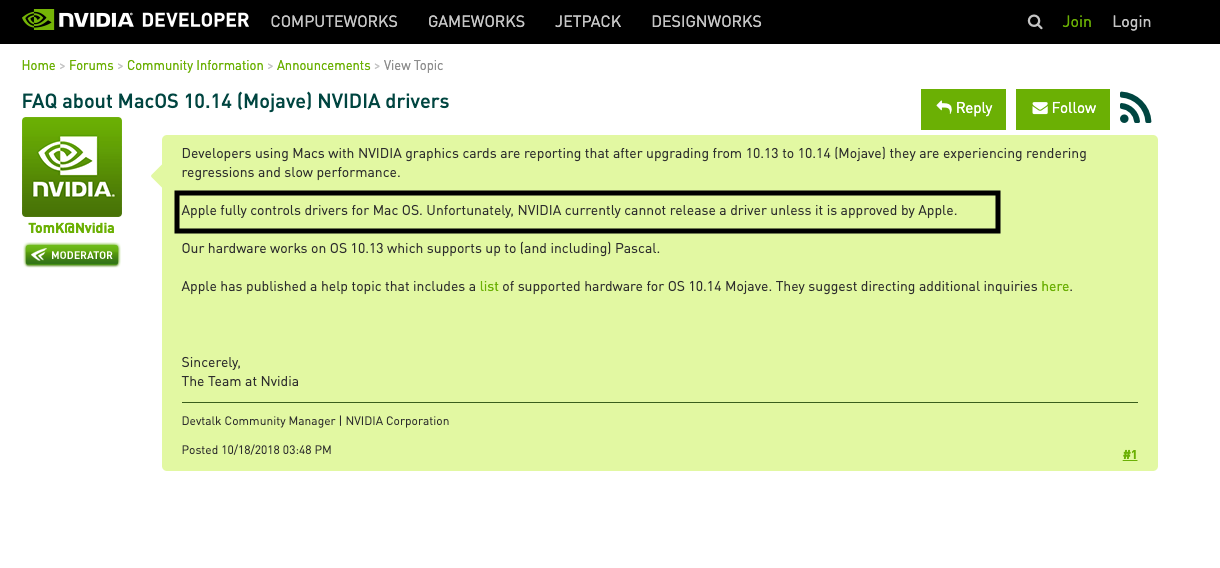This screenshot has width=1220, height=568.
Task: Click 'The Team at Nvidia' text
Action: pyautogui.click(x=240, y=381)
